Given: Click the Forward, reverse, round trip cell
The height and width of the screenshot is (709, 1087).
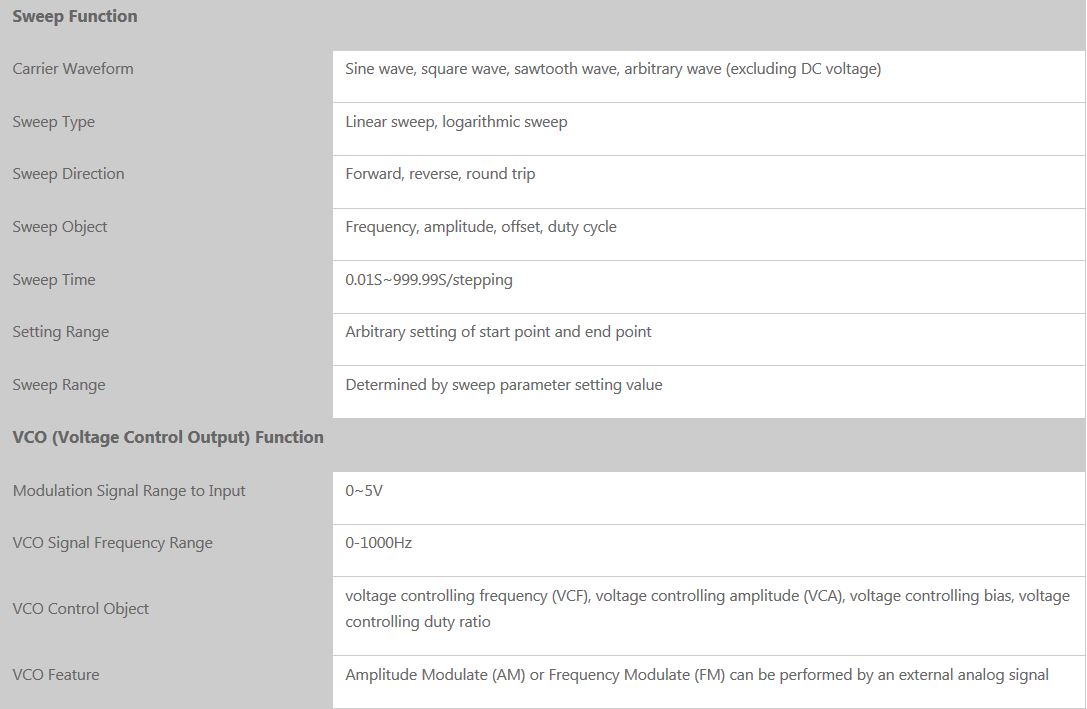Looking at the screenshot, I should pos(440,174).
